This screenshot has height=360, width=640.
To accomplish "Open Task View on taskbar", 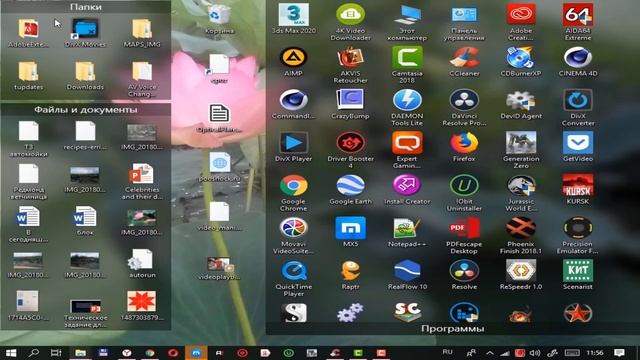I will [x=56, y=353].
